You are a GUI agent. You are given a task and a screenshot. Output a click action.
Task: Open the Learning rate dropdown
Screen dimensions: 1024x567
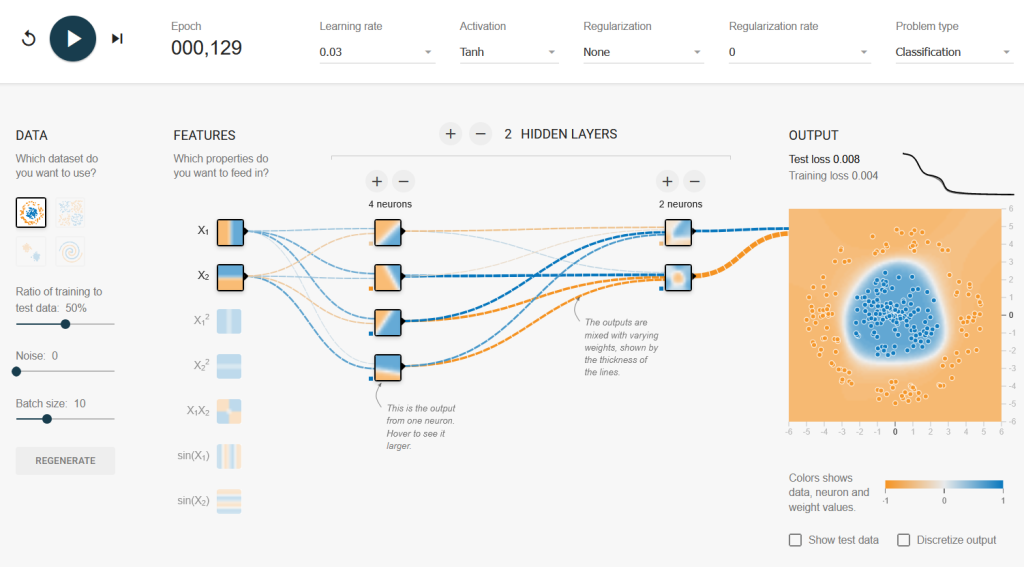376,52
